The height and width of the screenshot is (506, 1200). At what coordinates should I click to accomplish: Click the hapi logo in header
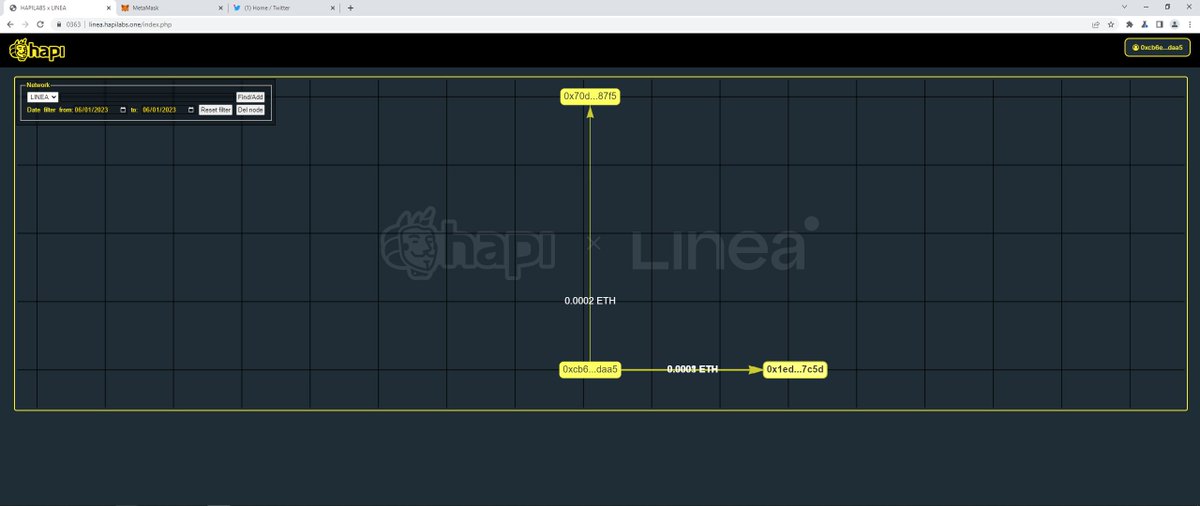tap(36, 50)
